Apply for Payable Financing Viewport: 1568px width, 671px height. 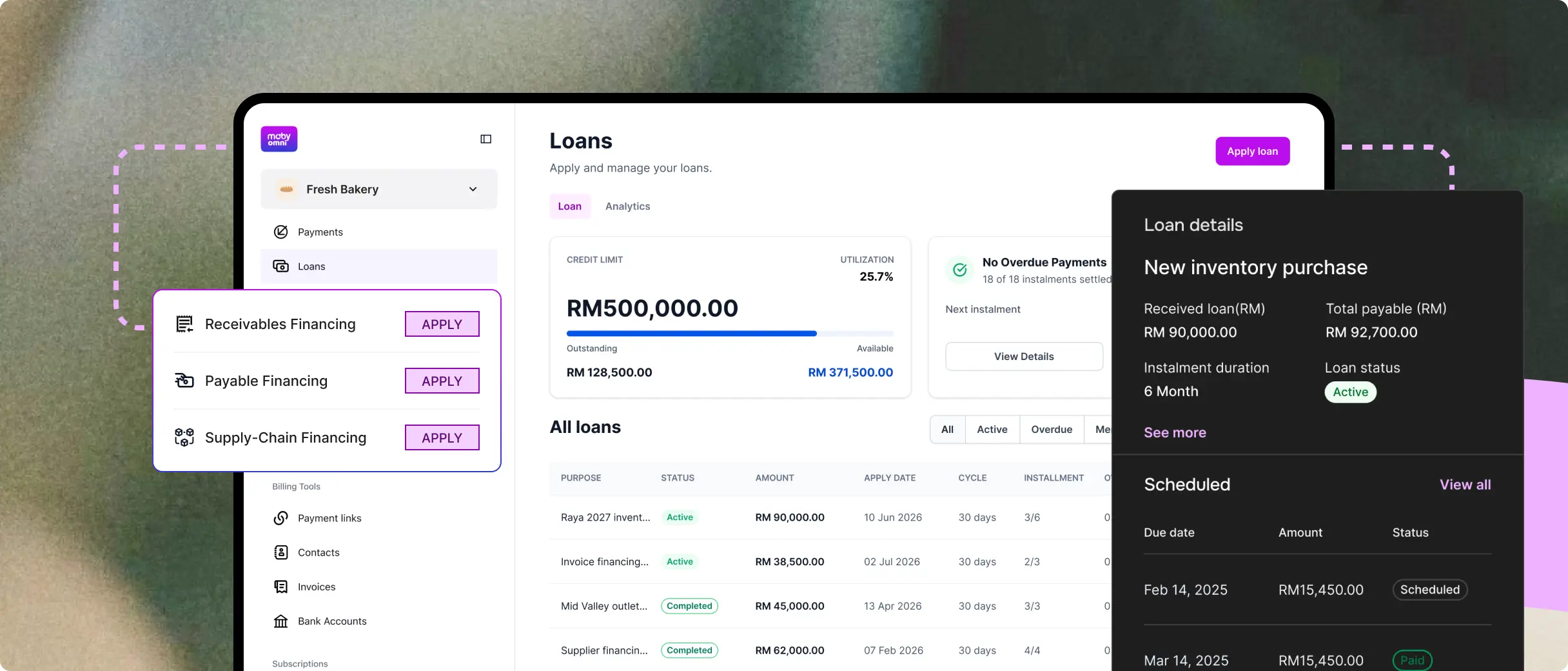(442, 381)
